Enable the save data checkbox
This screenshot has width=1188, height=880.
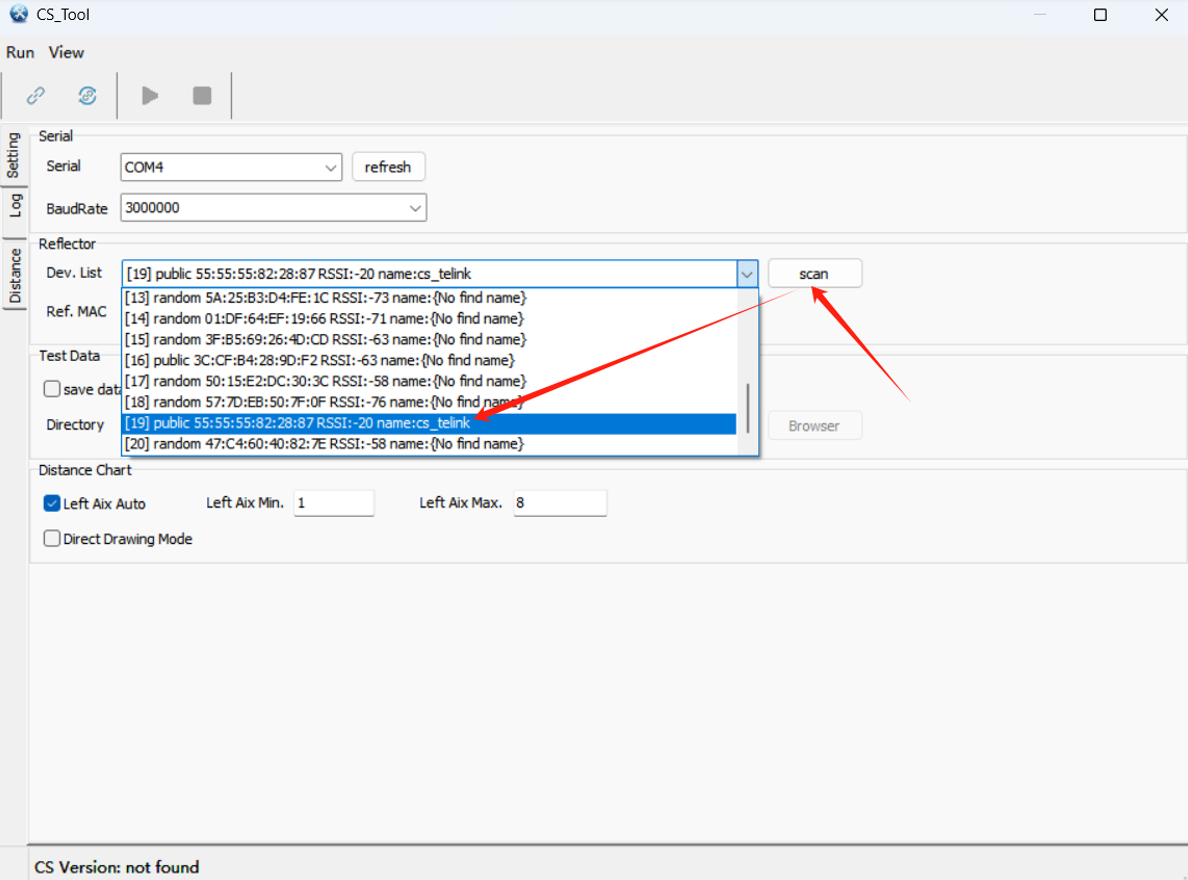coord(52,389)
